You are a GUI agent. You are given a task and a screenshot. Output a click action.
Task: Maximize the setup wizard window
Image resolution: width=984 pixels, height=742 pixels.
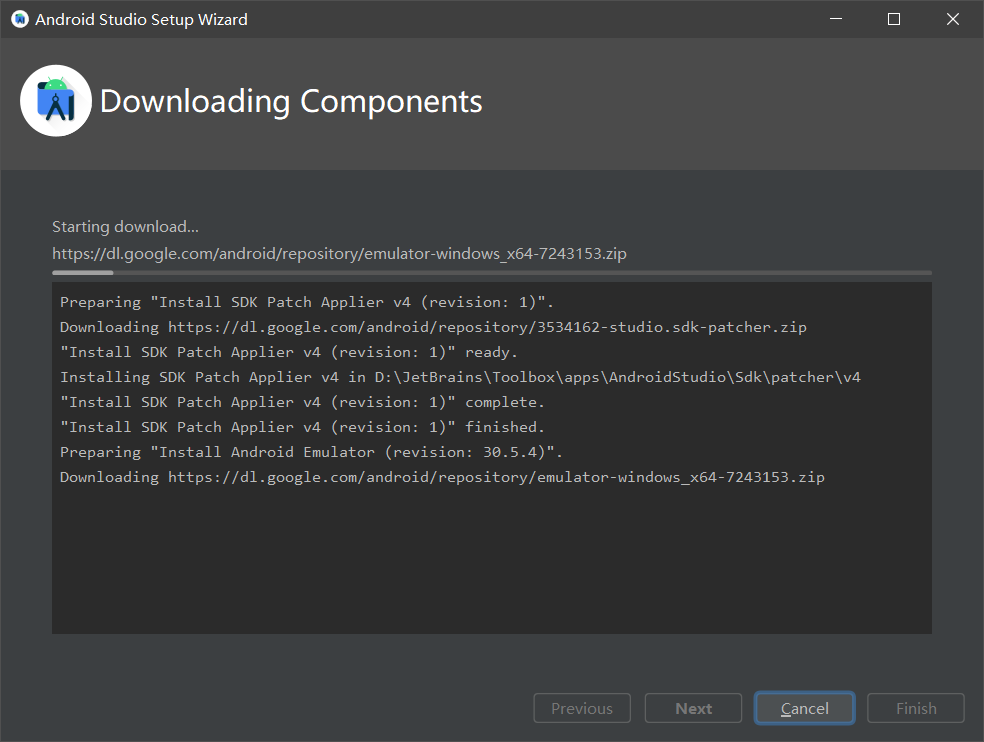[x=893, y=18]
